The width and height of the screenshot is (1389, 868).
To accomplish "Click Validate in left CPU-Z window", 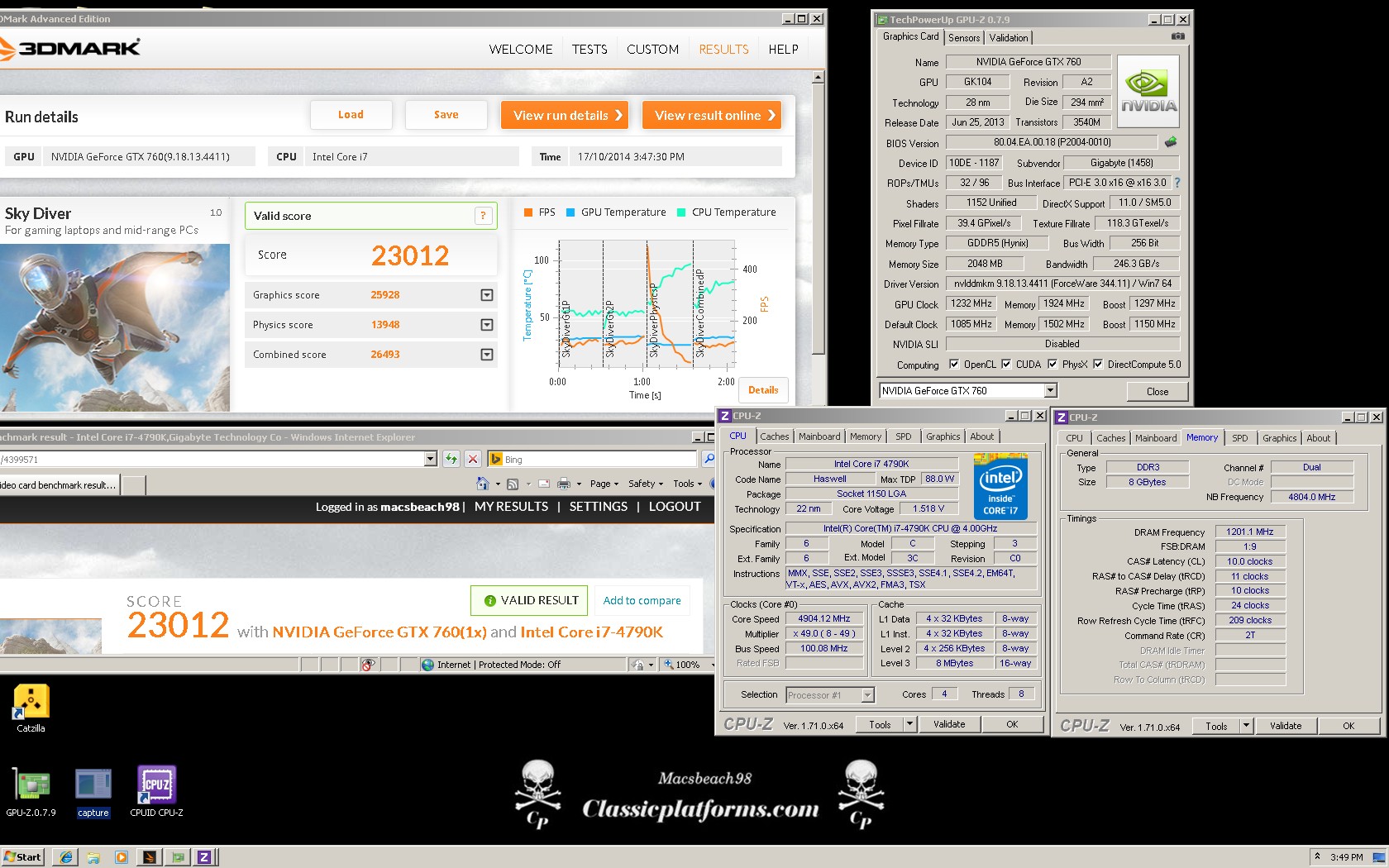I will pyautogui.click(x=949, y=724).
